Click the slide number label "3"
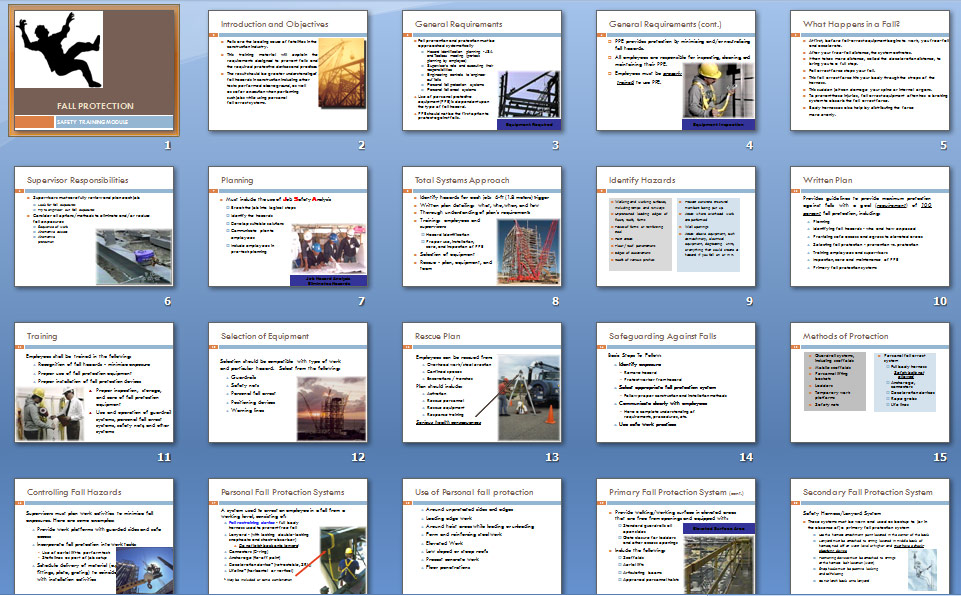This screenshot has width=961, height=596. [x=555, y=145]
